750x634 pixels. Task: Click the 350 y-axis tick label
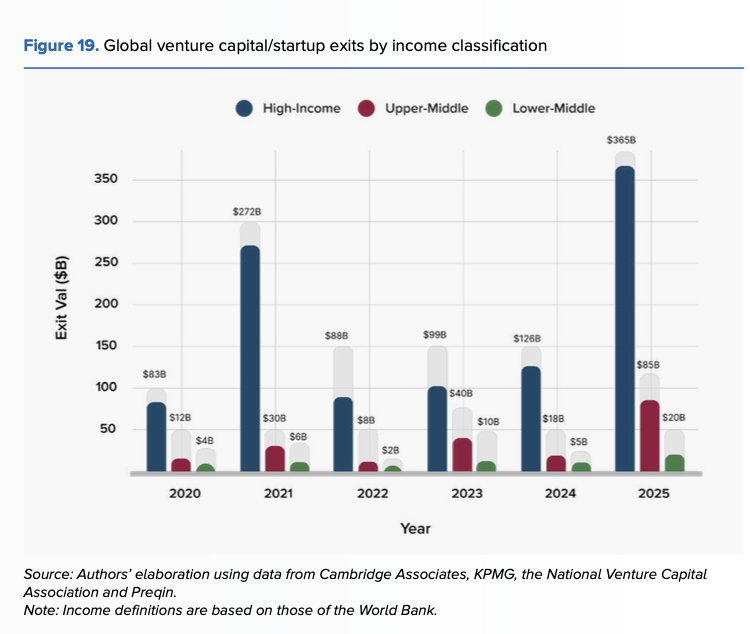tap(106, 178)
